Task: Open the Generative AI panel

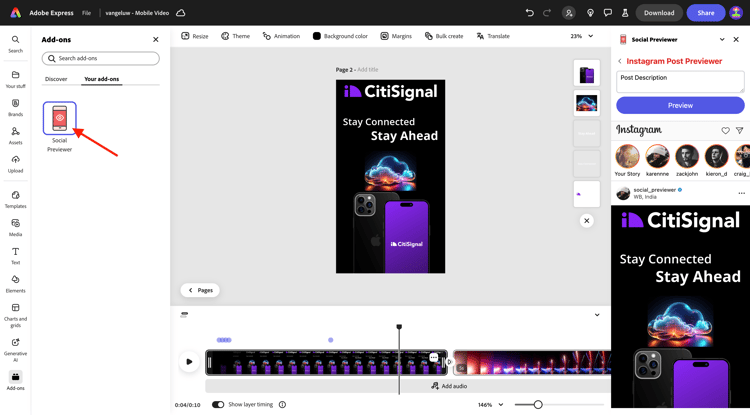Action: click(x=15, y=349)
